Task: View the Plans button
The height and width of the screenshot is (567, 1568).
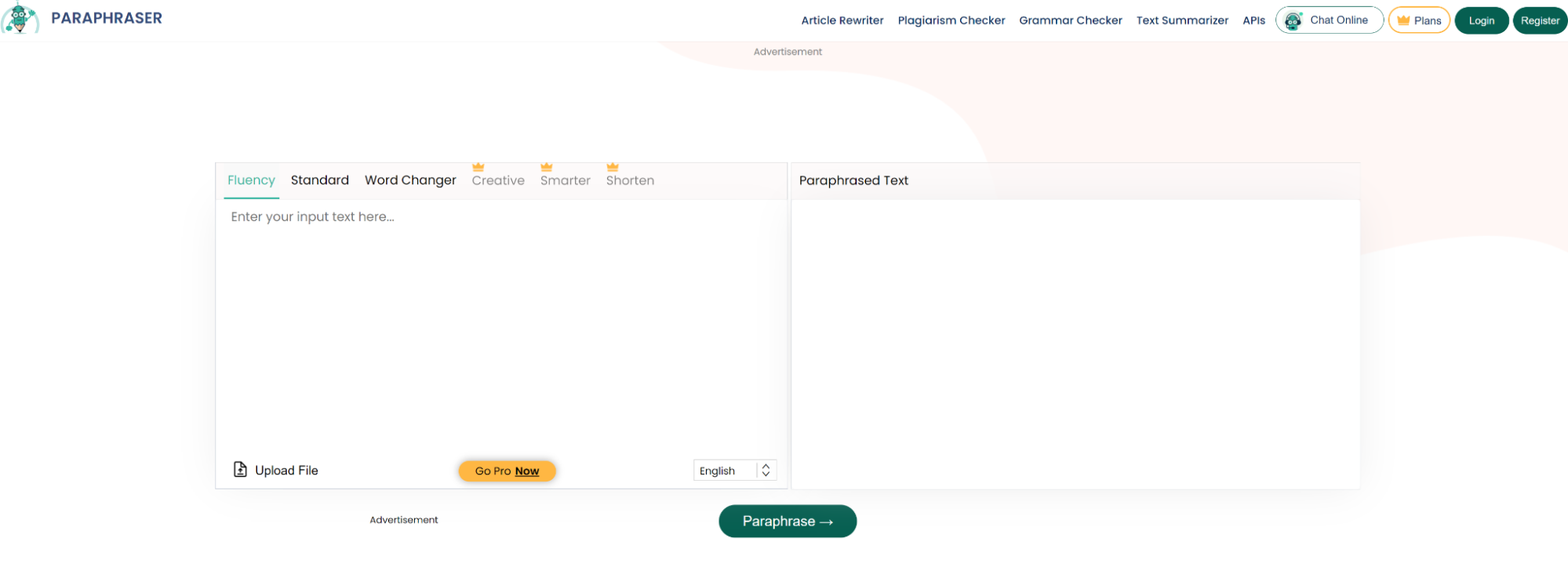Action: (1419, 20)
